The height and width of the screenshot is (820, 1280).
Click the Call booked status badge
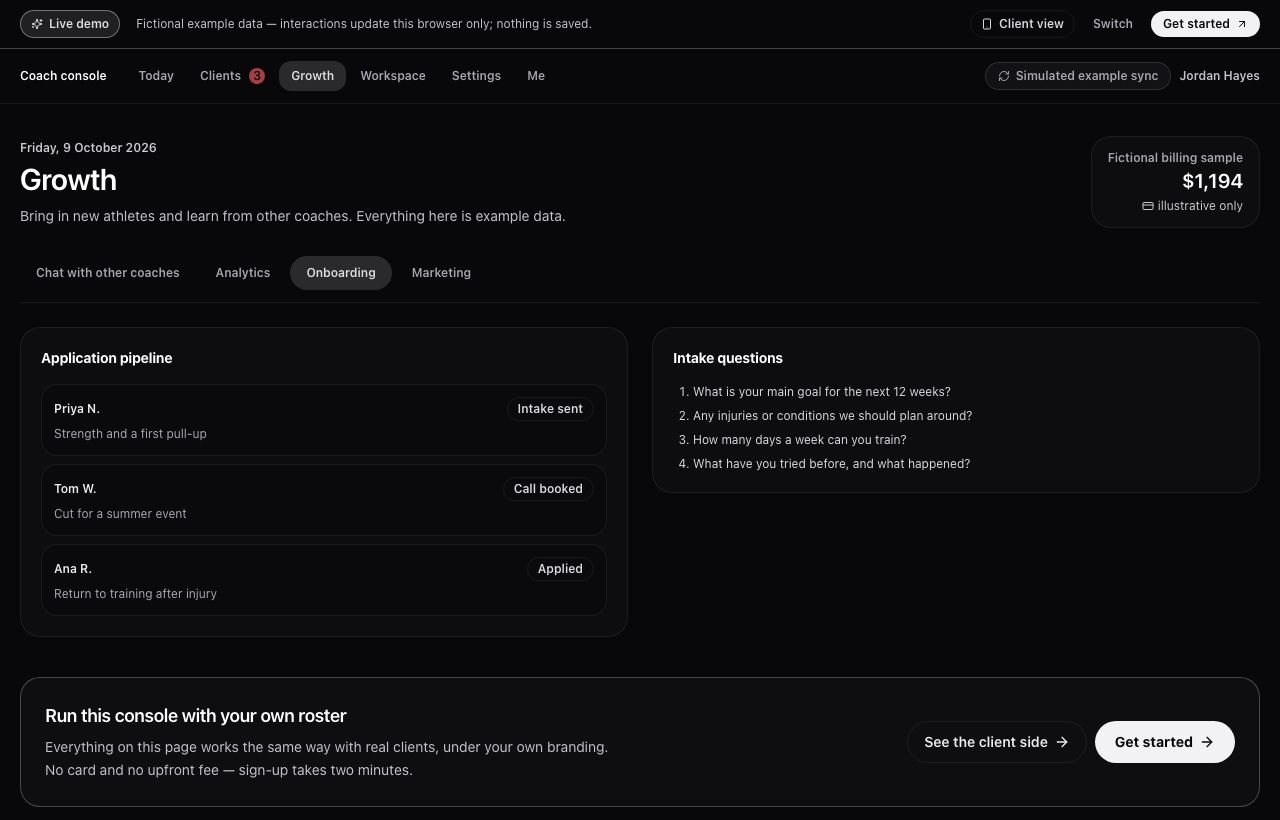548,489
